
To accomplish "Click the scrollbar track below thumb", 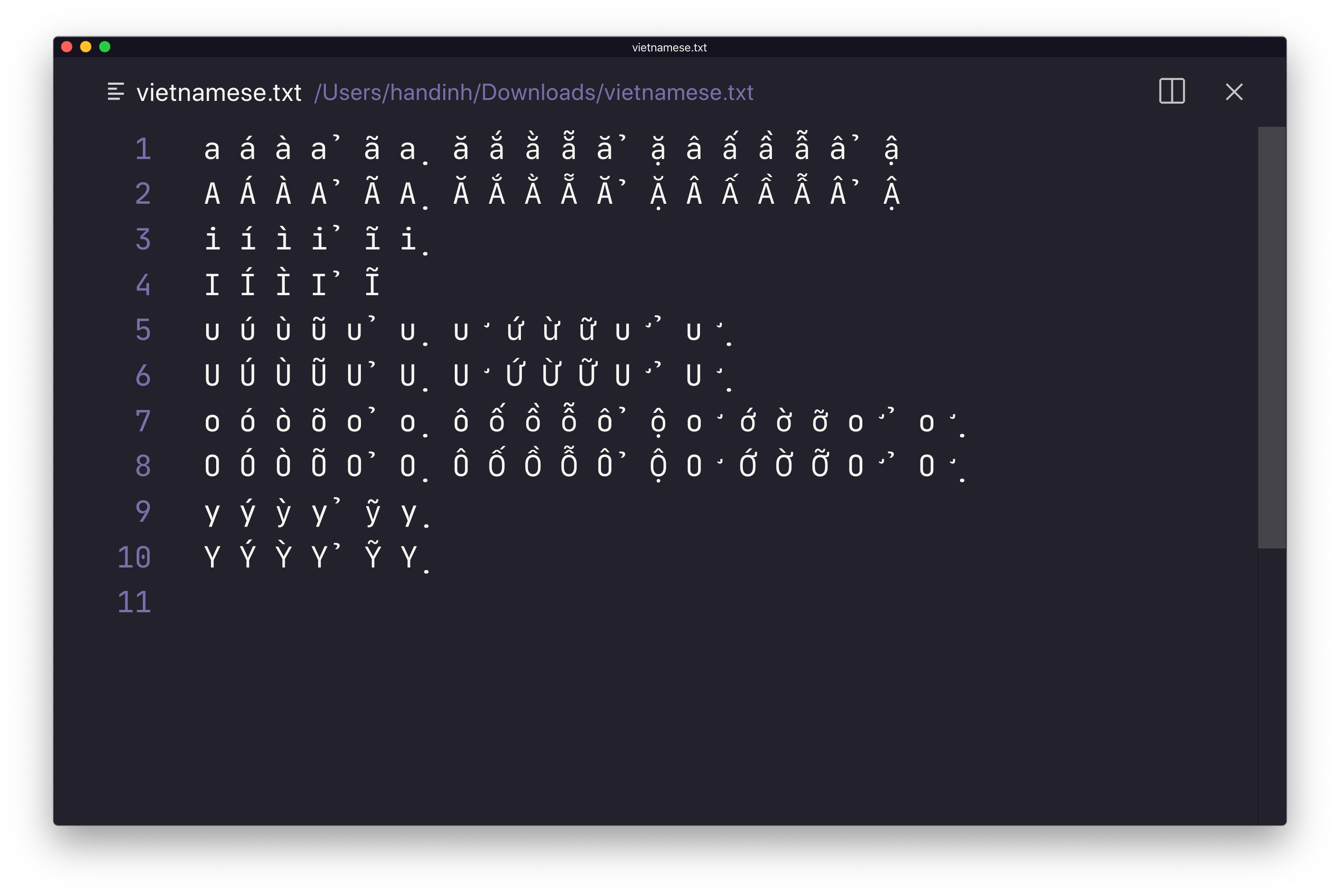I will pos(1271,686).
